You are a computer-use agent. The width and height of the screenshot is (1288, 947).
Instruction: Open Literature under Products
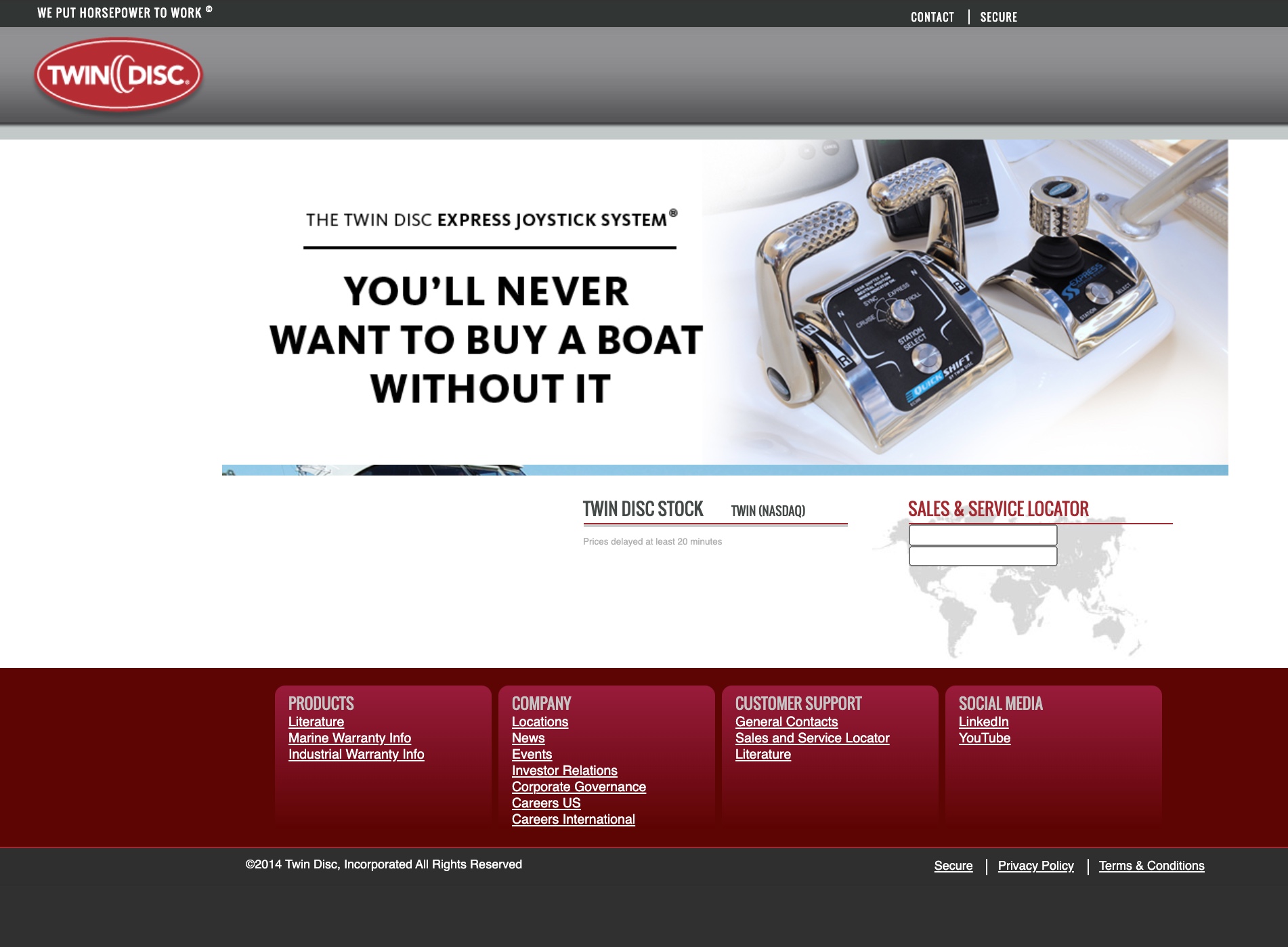(316, 722)
